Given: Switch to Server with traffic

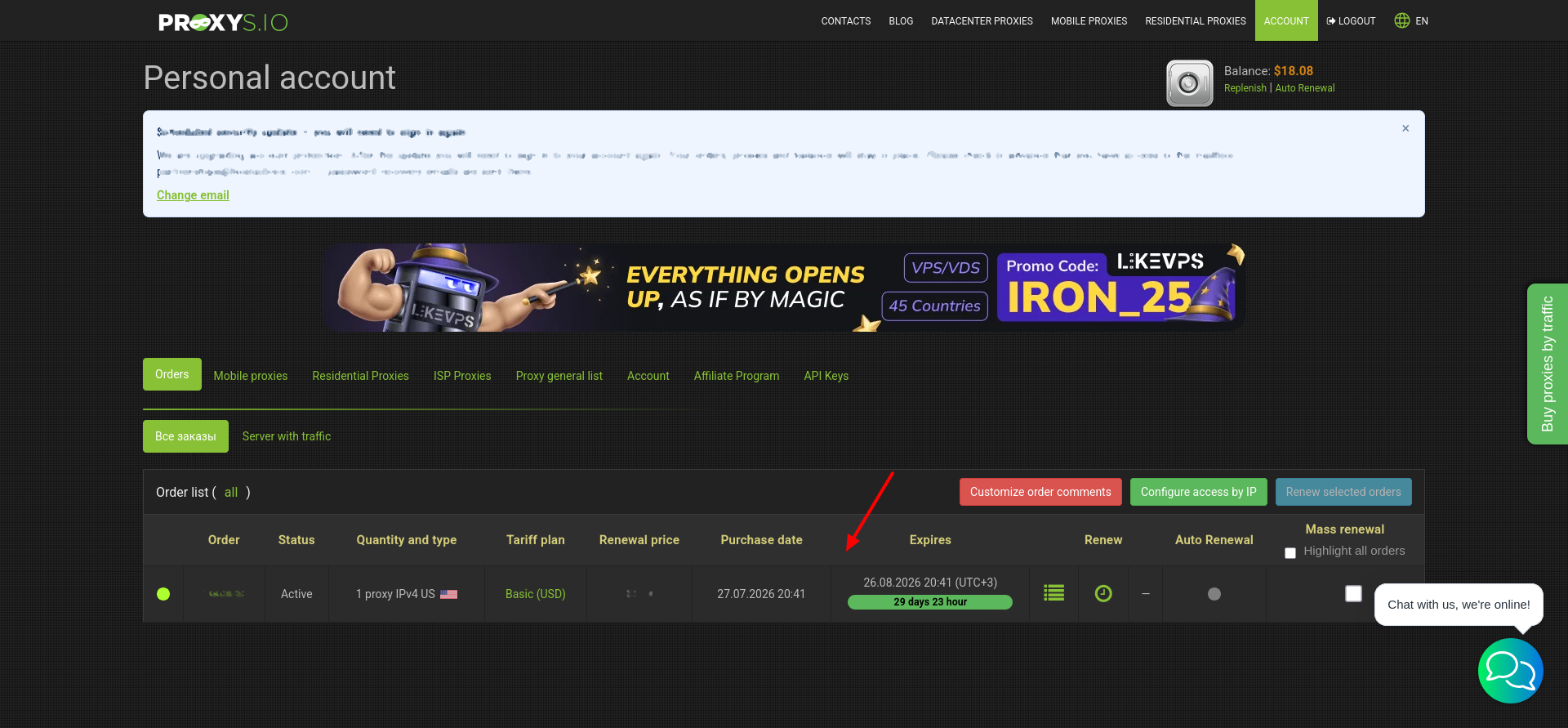Looking at the screenshot, I should [287, 436].
